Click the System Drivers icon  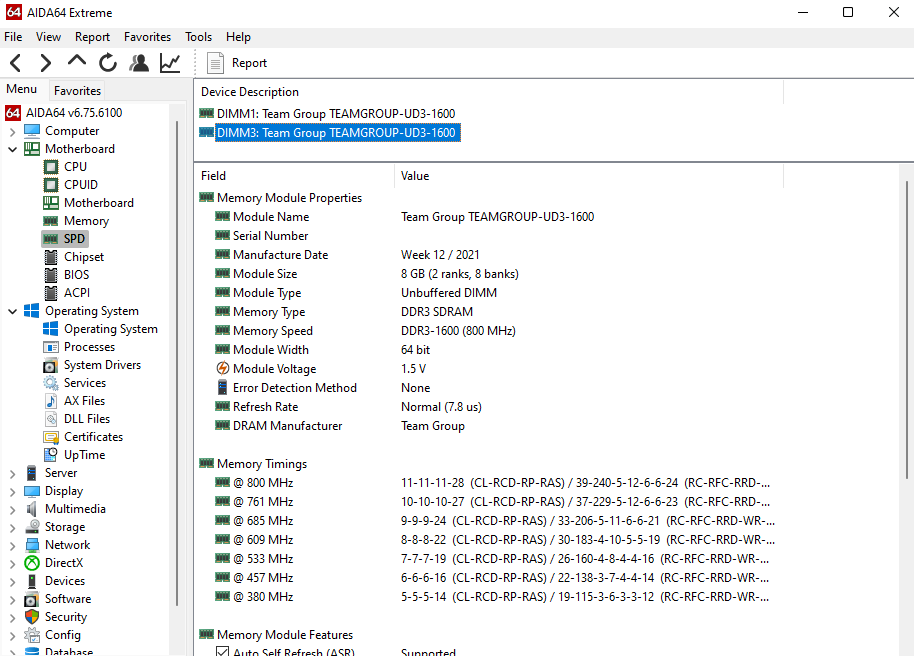point(51,366)
